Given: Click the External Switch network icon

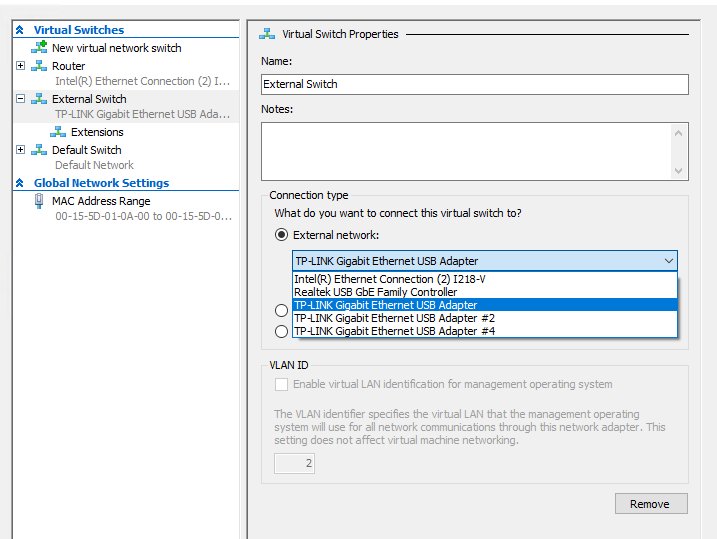Looking at the screenshot, I should (x=39, y=99).
